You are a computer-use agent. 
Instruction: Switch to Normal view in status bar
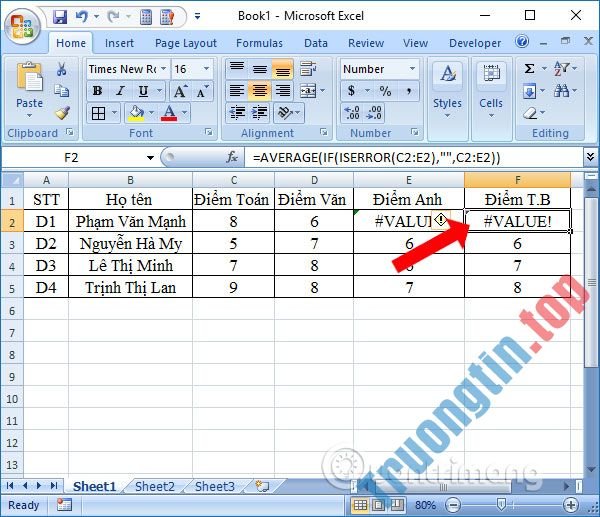tap(360, 506)
